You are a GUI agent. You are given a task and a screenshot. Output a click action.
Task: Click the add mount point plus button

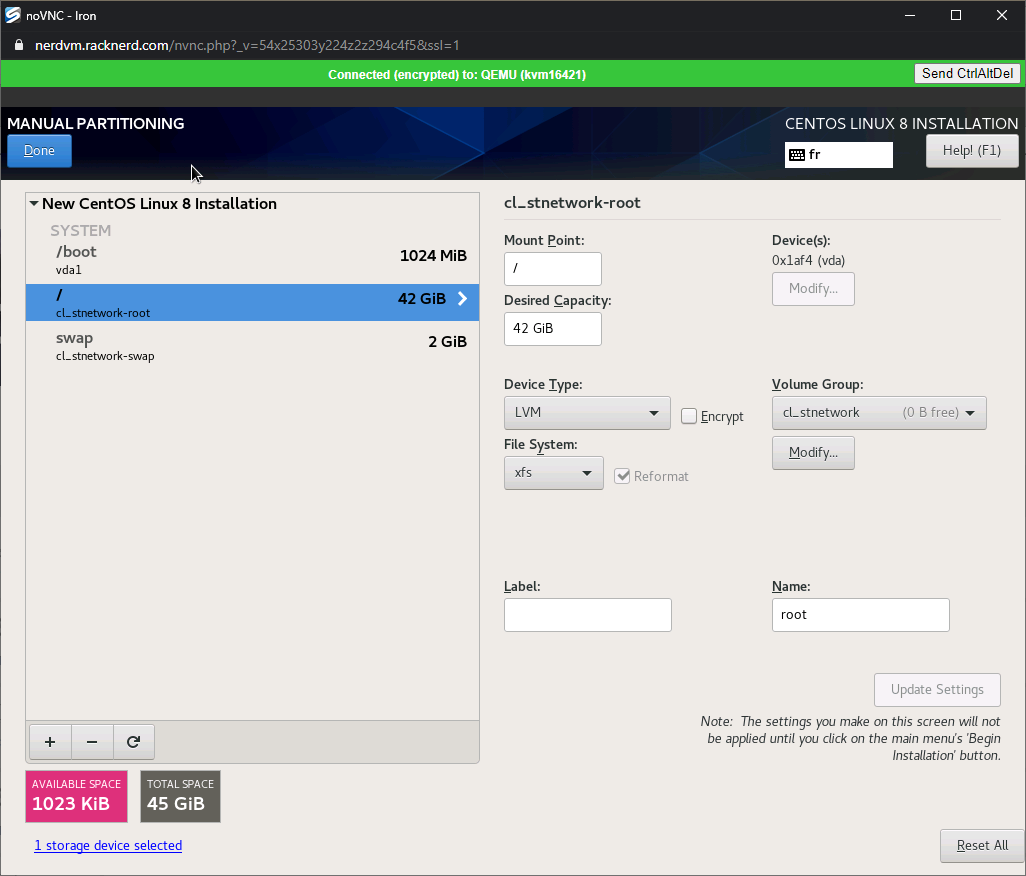tap(50, 742)
